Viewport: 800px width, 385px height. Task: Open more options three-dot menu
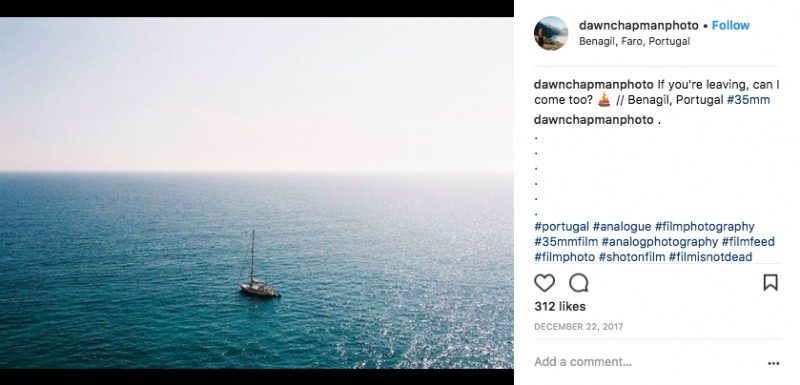[773, 364]
